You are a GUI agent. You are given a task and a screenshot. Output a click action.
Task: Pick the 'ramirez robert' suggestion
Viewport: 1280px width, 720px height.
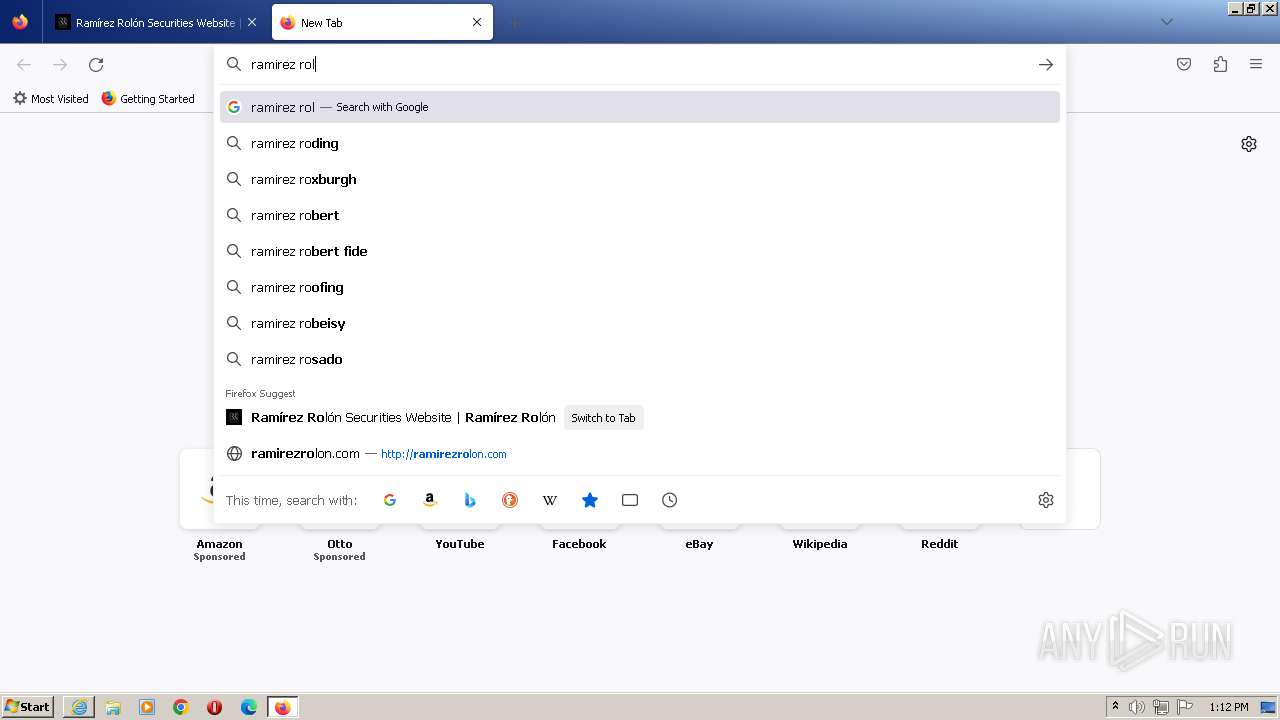[x=640, y=215]
